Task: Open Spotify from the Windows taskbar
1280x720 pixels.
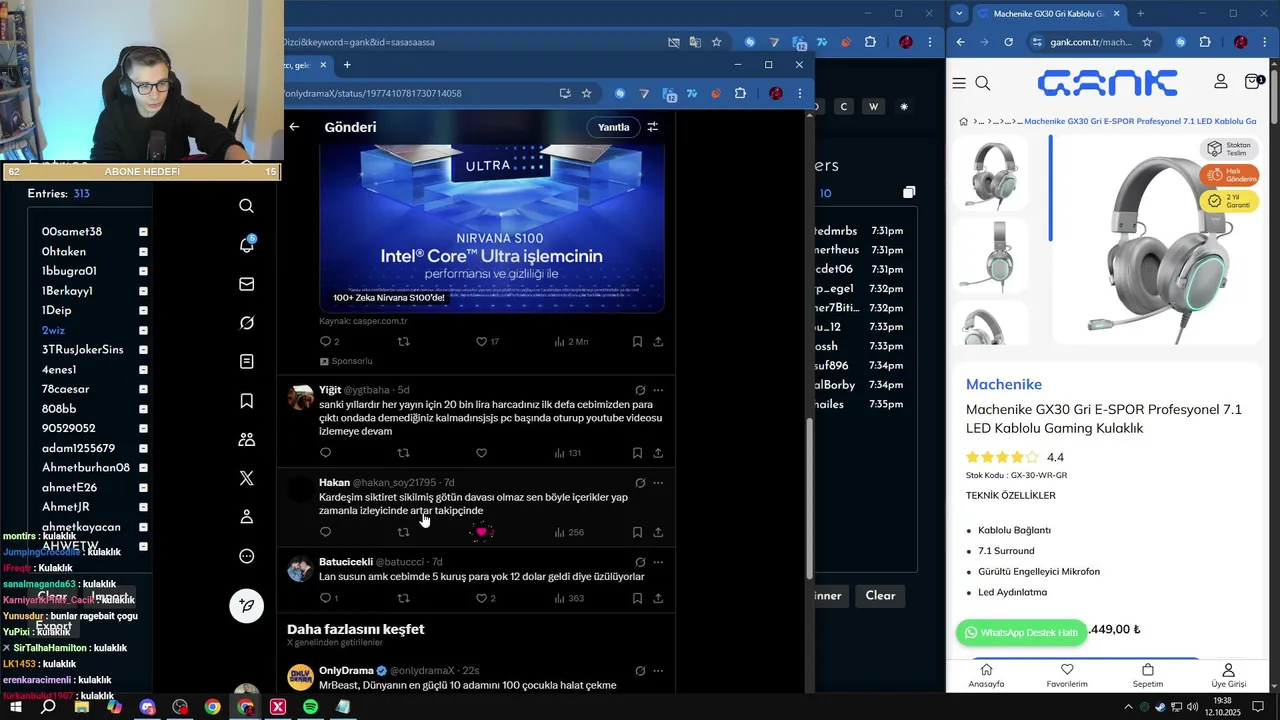Action: click(310, 707)
